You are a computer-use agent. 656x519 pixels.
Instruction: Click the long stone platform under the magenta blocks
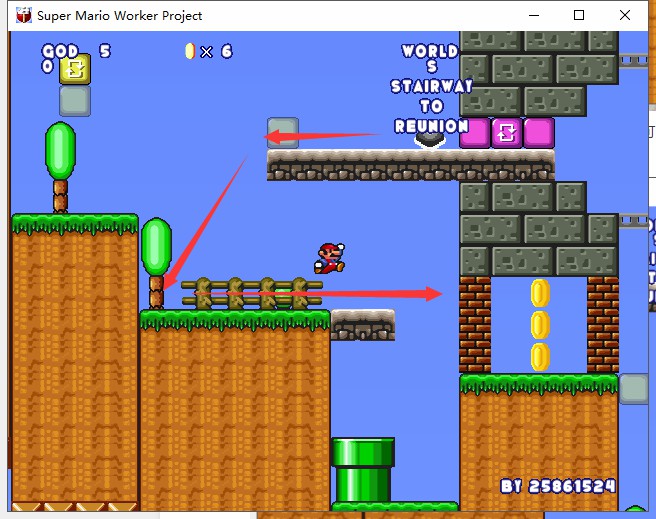[411, 165]
